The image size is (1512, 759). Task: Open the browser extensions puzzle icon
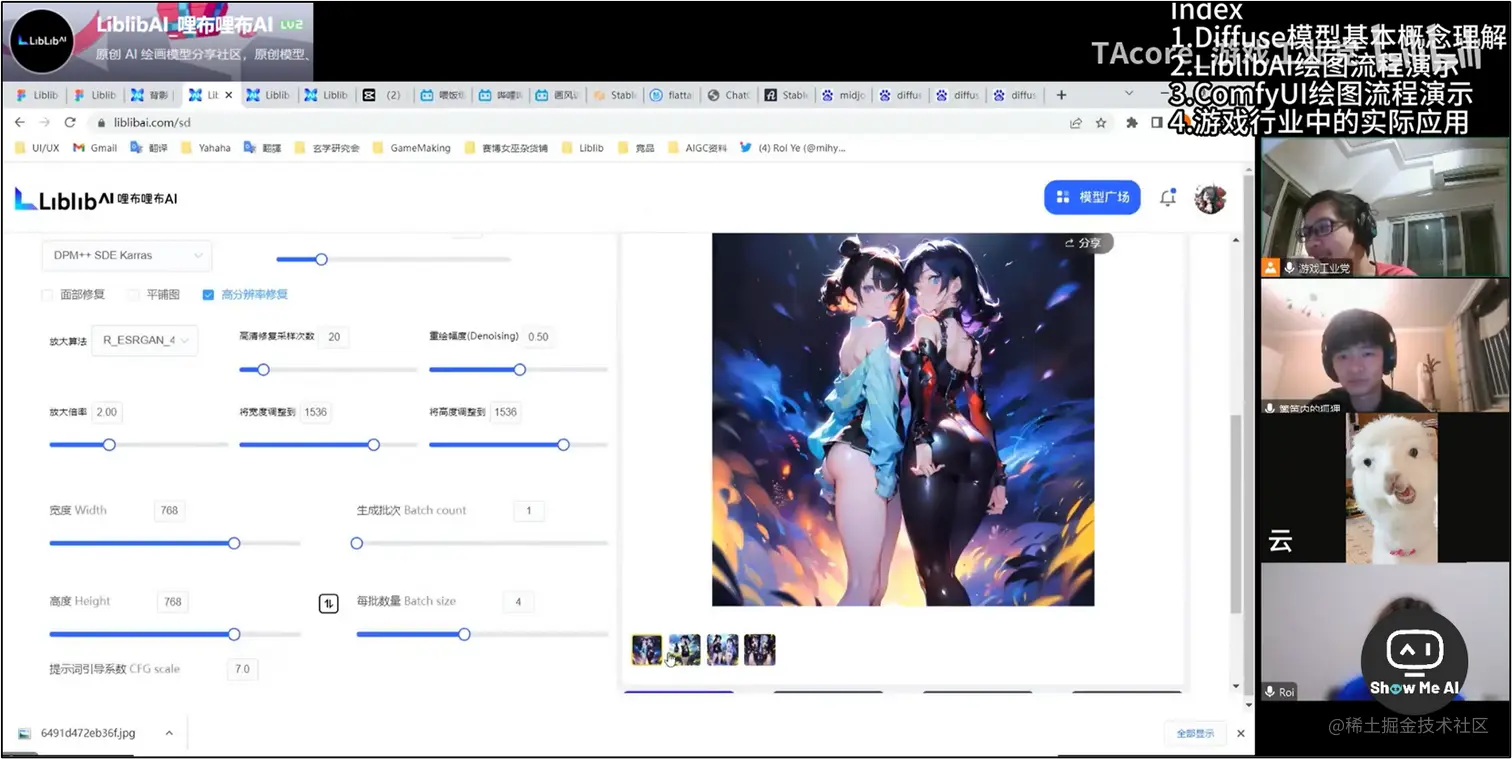pos(1132,123)
